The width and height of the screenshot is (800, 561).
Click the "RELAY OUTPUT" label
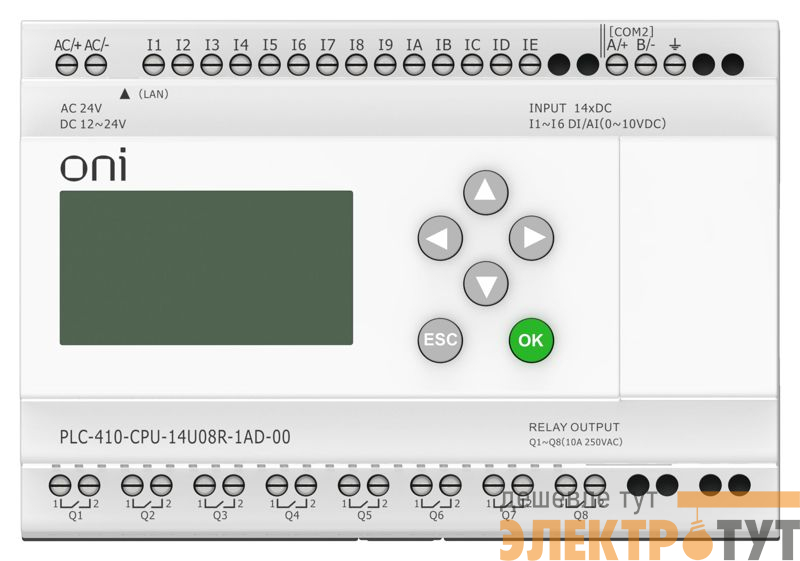[574, 427]
